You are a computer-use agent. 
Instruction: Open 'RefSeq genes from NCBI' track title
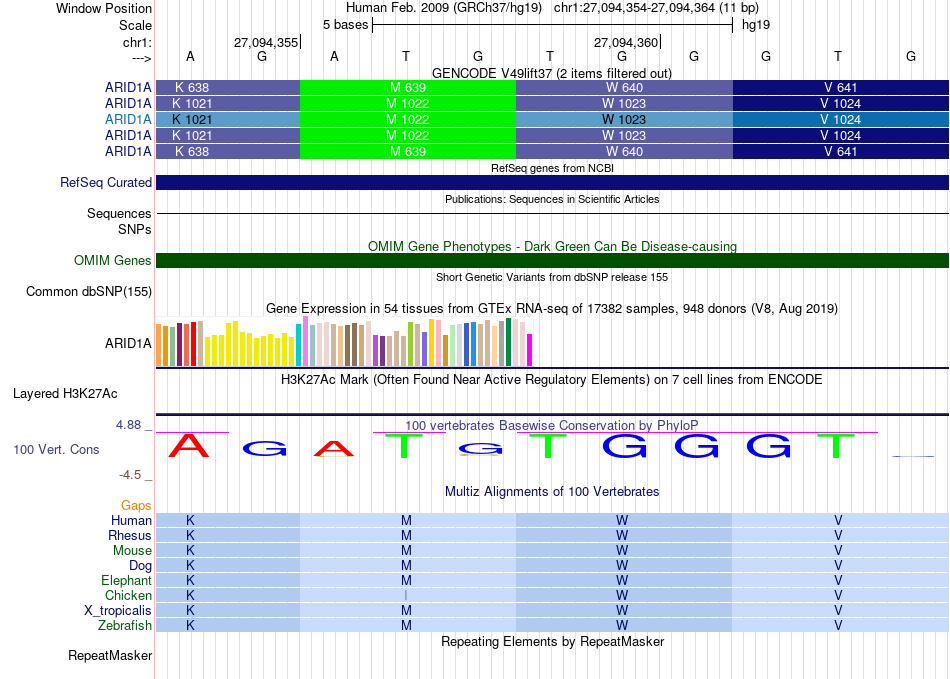552,168
